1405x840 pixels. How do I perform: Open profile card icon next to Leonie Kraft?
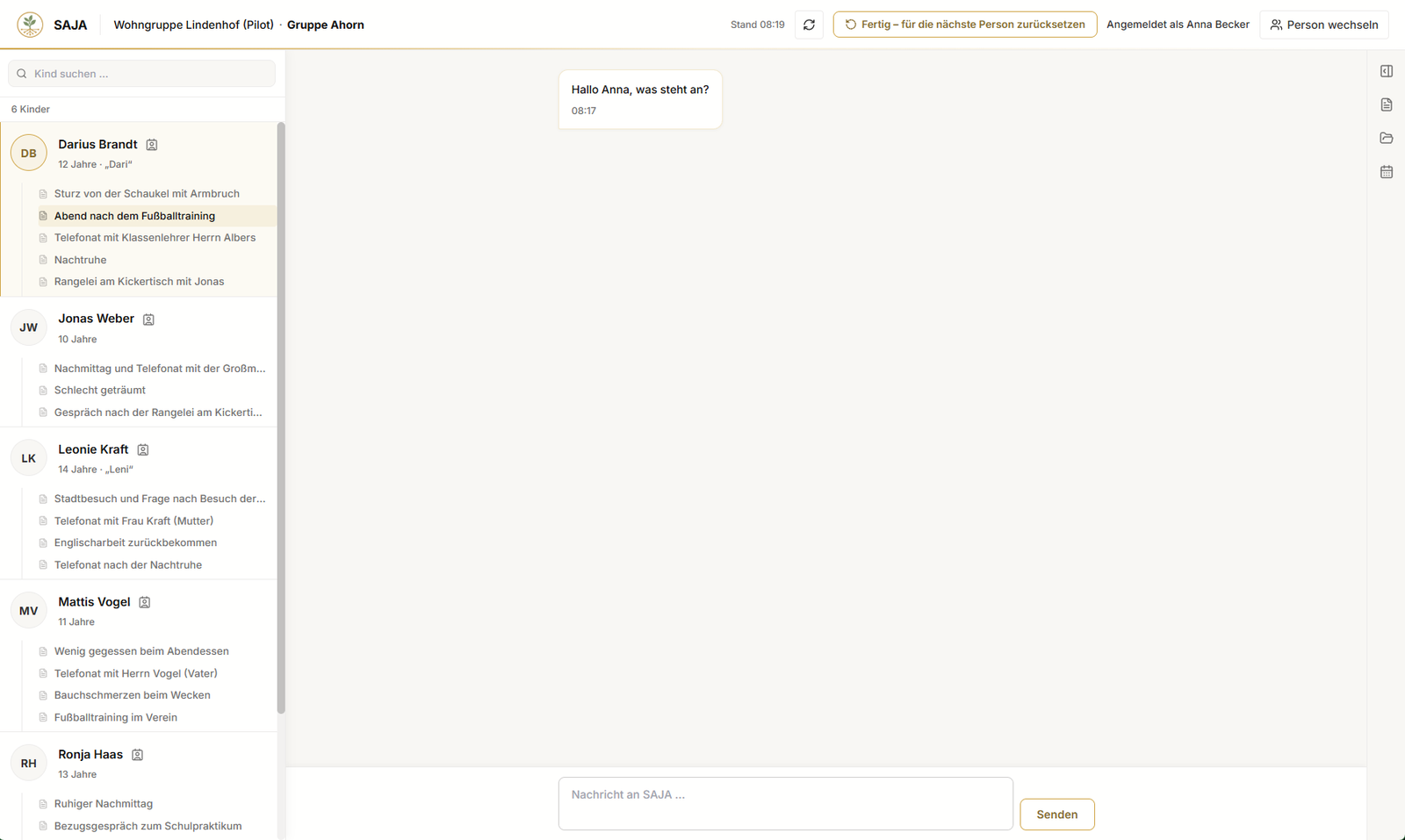(x=143, y=449)
